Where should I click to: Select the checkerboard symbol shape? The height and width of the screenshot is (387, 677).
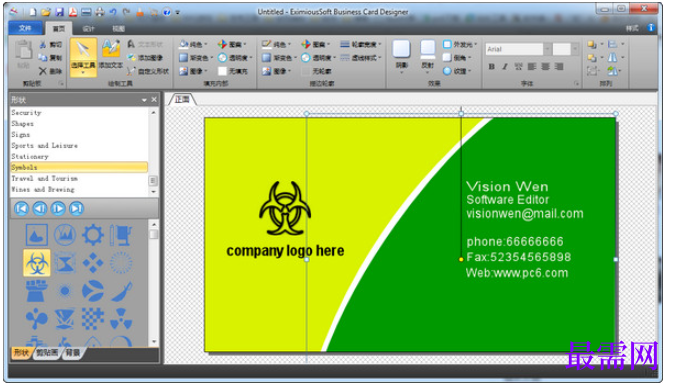[x=93, y=319]
